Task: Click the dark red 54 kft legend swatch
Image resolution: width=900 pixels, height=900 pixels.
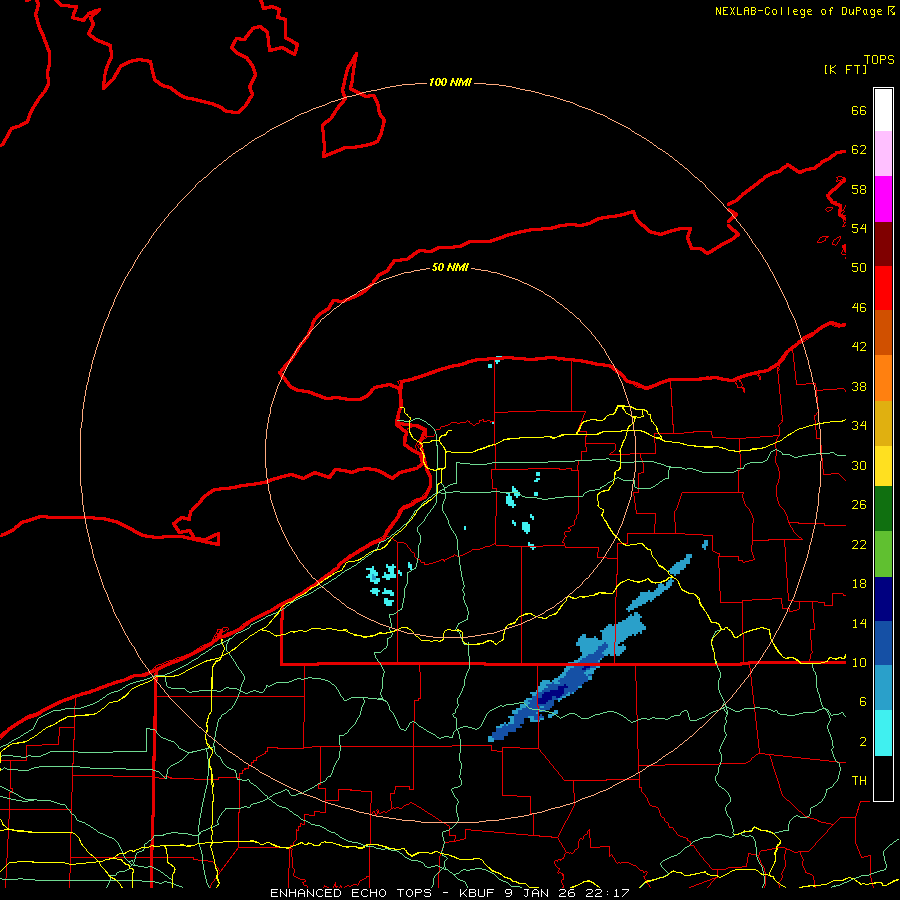Action: (883, 244)
